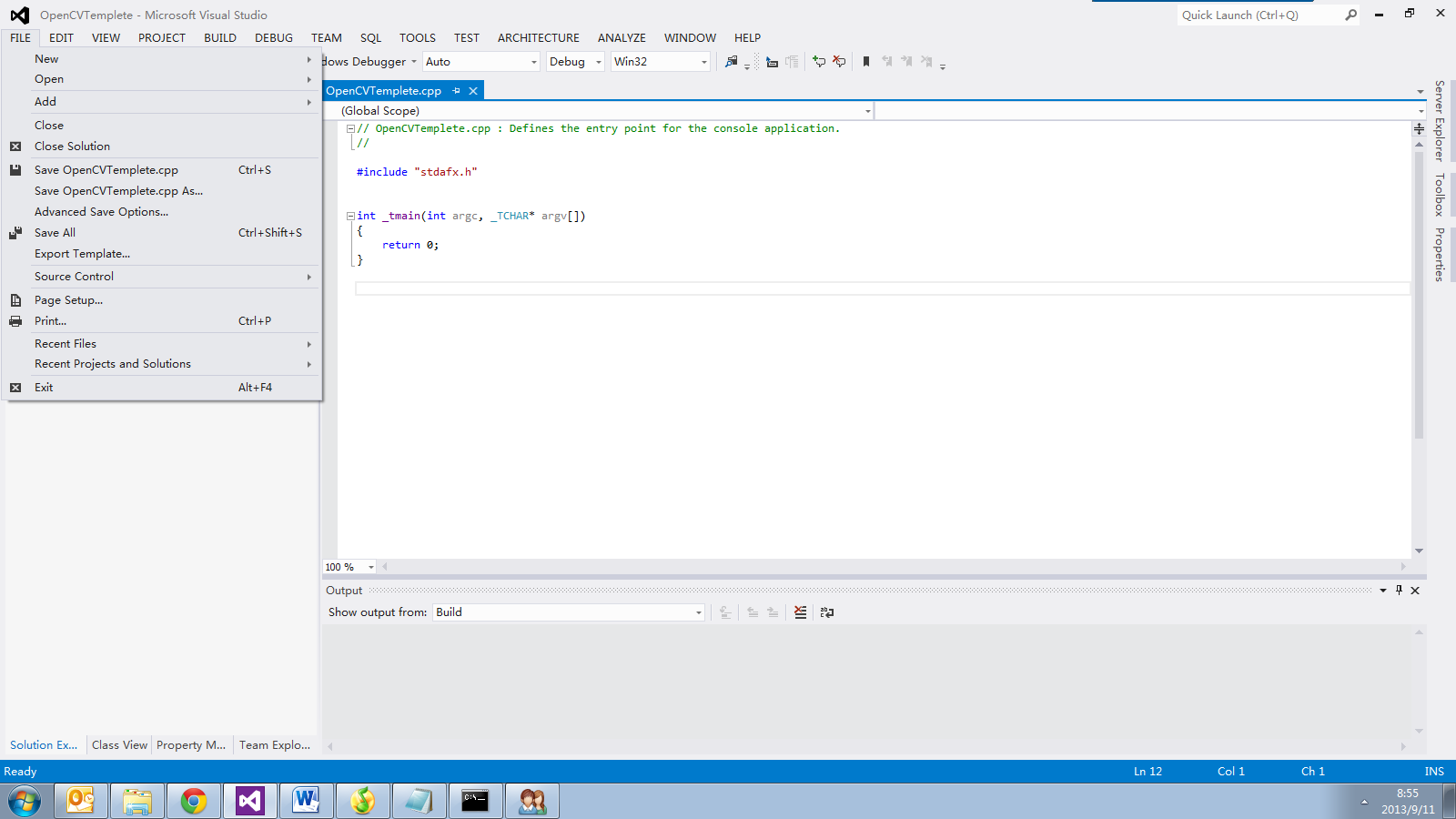Click the Close Solution icon in File menu
The height and width of the screenshot is (819, 1456).
[x=15, y=147]
